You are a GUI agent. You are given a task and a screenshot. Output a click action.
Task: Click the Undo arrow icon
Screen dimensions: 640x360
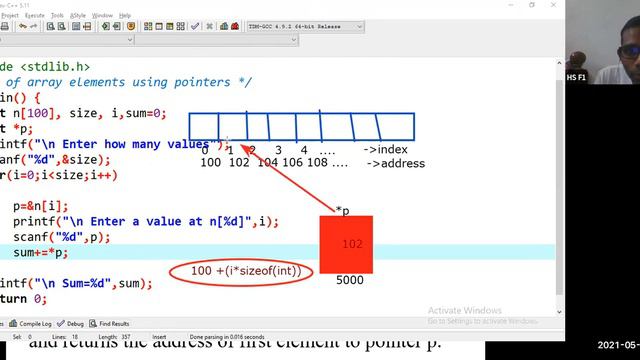[22, 27]
